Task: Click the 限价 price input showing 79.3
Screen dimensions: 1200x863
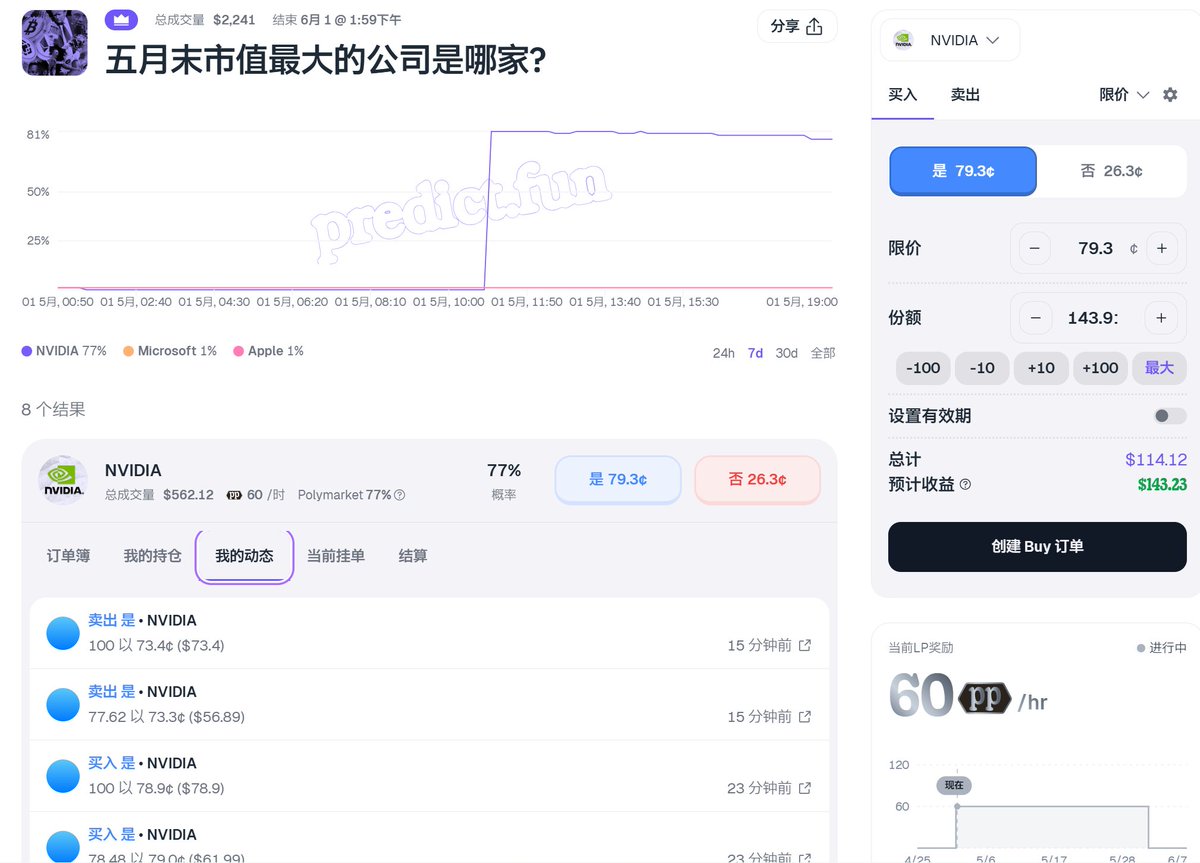Action: (1097, 248)
